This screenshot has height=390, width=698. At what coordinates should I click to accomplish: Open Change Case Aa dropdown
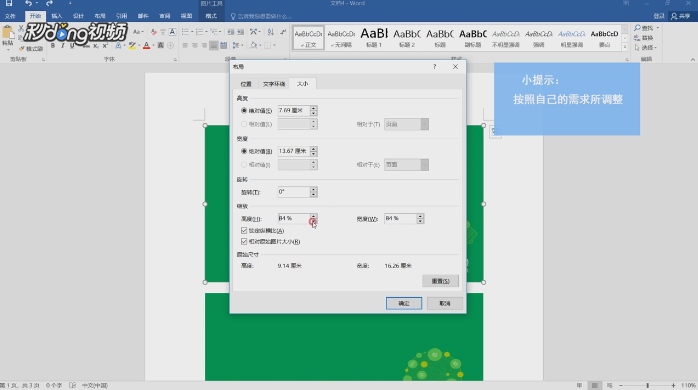tap(138, 32)
